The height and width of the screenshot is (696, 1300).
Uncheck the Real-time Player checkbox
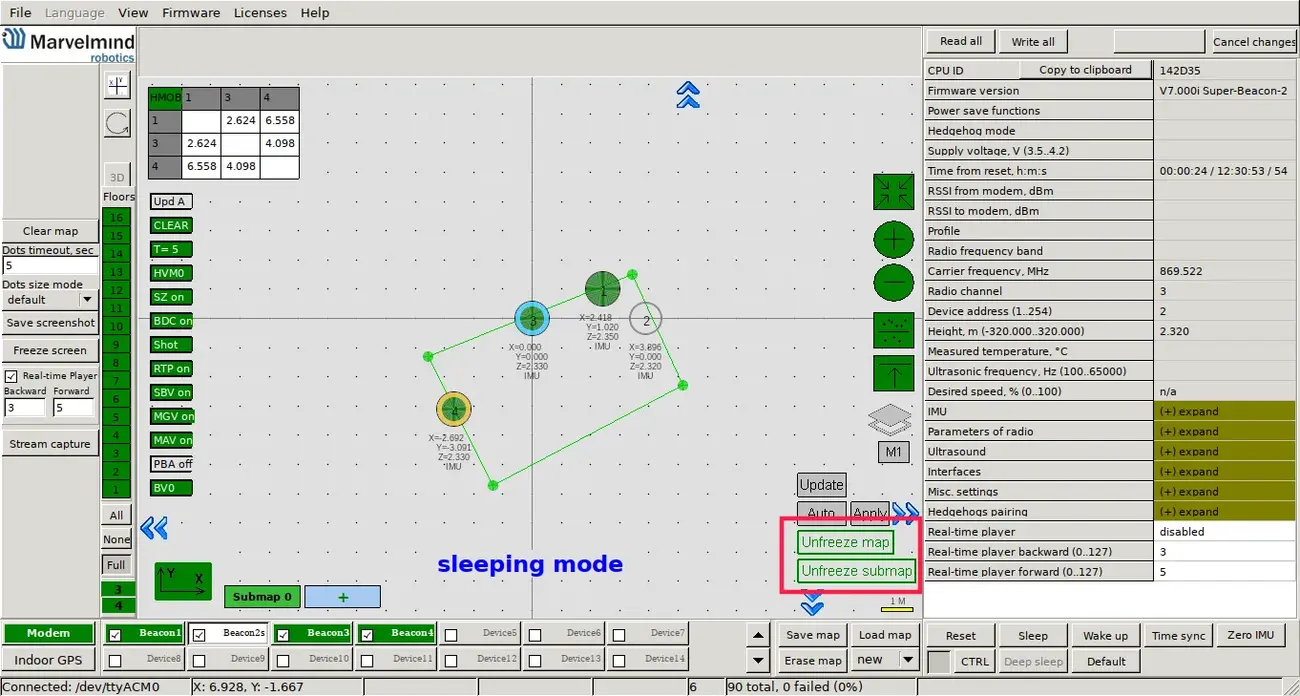[x=11, y=376]
